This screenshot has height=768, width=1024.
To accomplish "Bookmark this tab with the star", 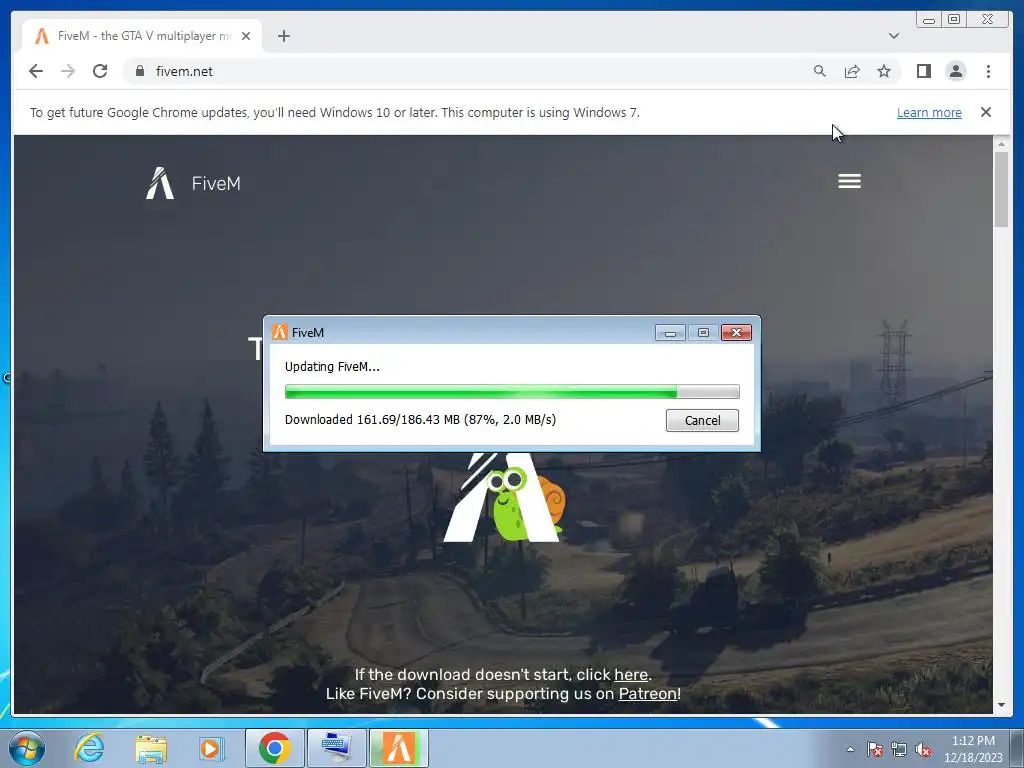I will (x=884, y=71).
